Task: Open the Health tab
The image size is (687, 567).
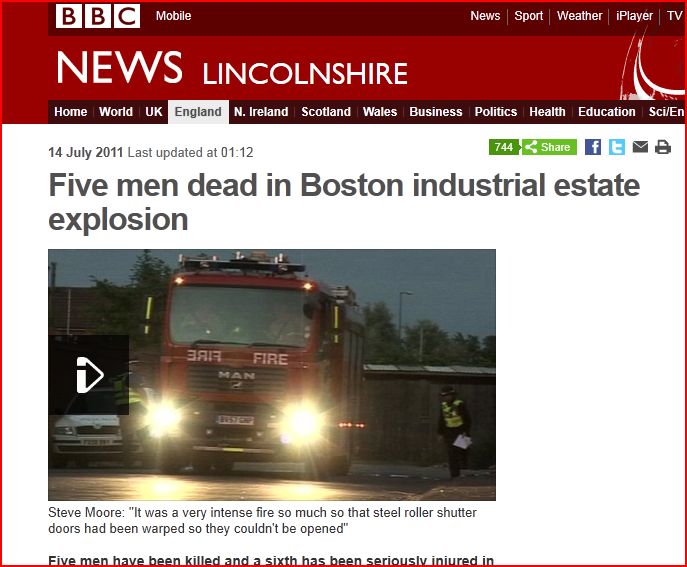Action: coord(547,112)
